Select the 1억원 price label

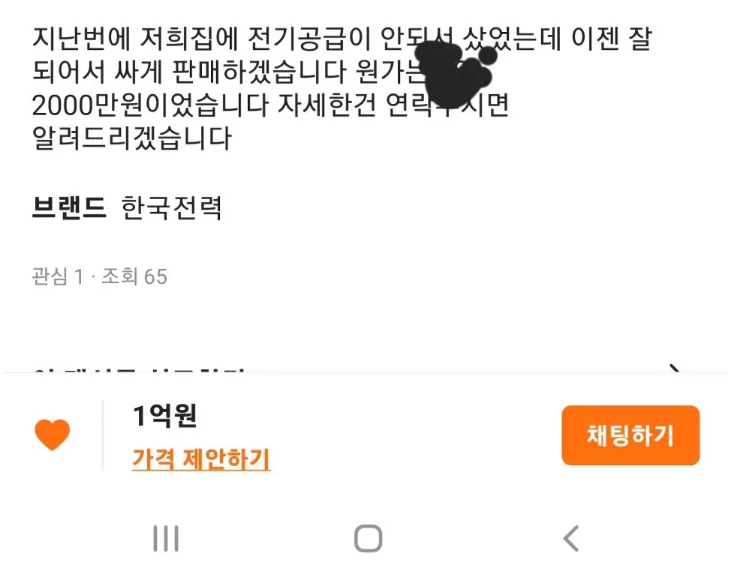(165, 415)
